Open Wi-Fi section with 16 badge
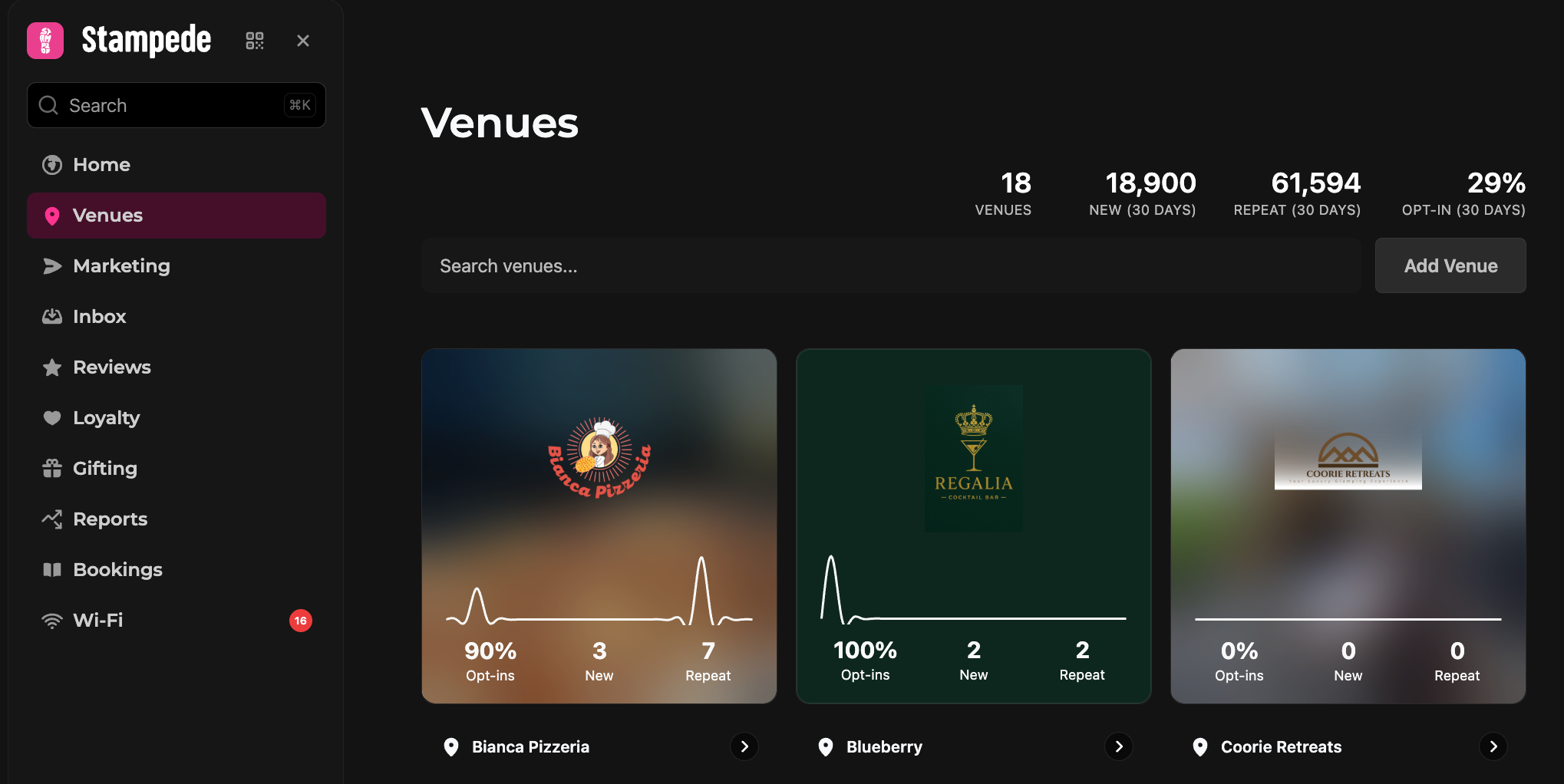 (98, 621)
